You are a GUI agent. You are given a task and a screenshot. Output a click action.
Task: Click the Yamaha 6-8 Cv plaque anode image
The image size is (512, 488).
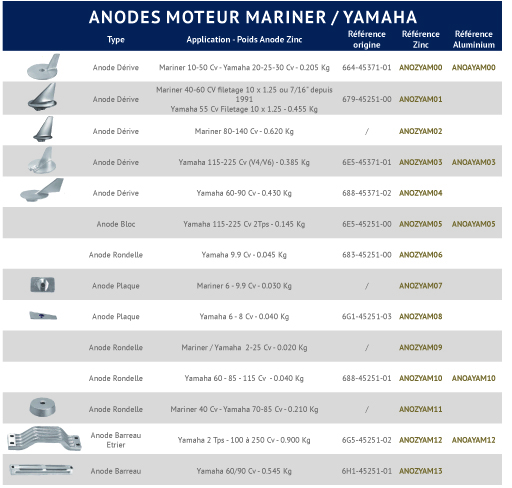(x=43, y=315)
